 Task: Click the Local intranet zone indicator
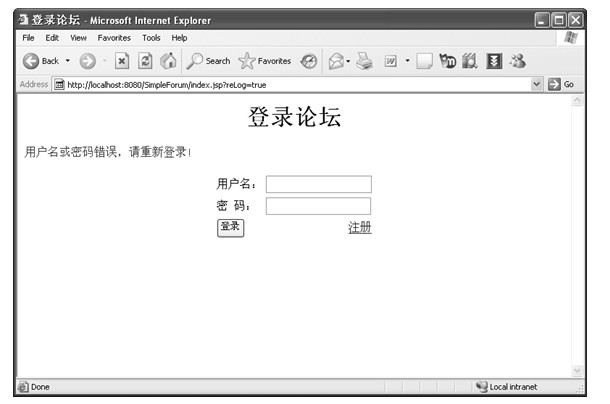[x=506, y=386]
